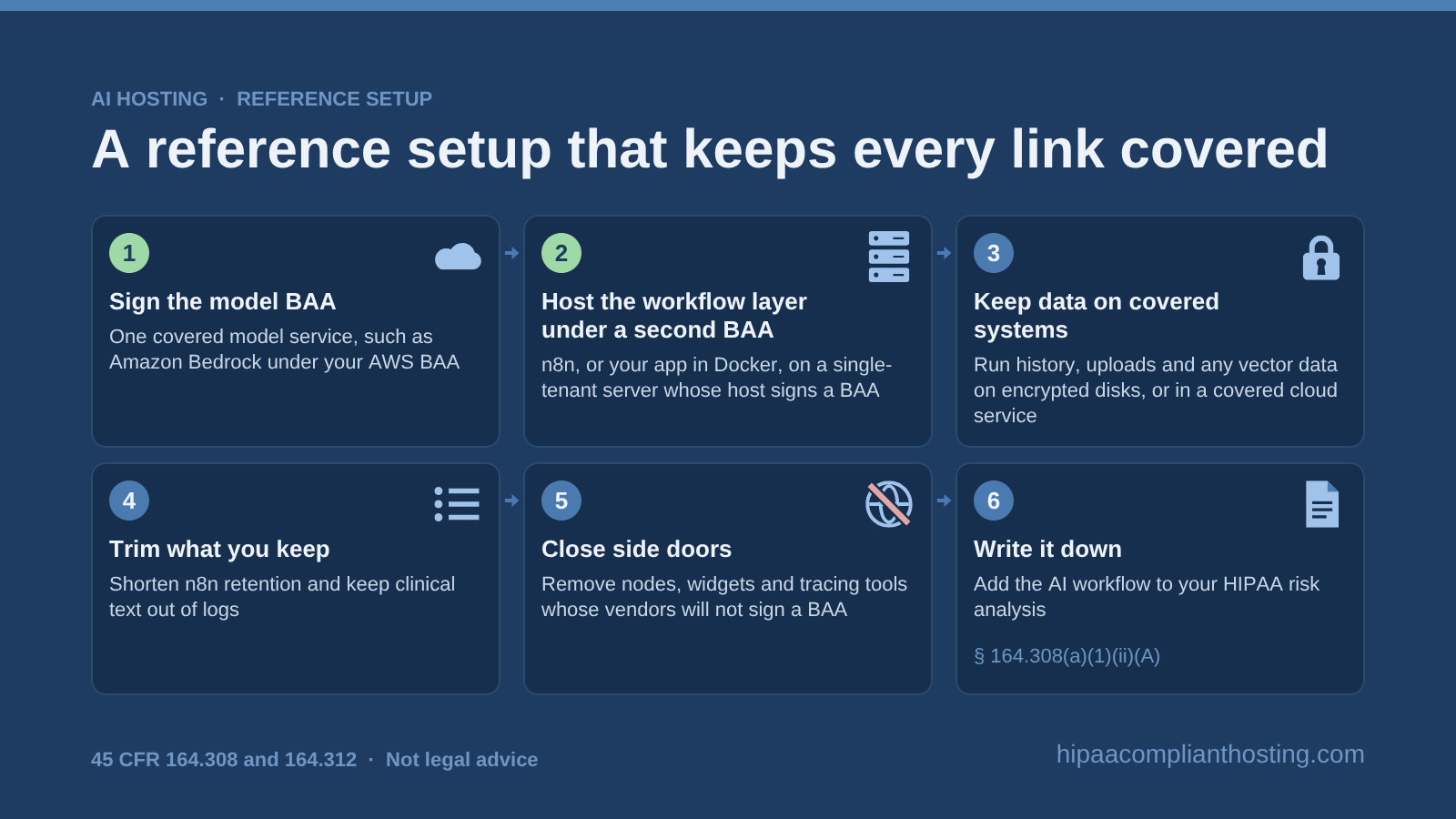This screenshot has height=819, width=1456.
Task: Click the § 164.308(a)(1)(ii)(A) citation
Action: tap(1067, 656)
